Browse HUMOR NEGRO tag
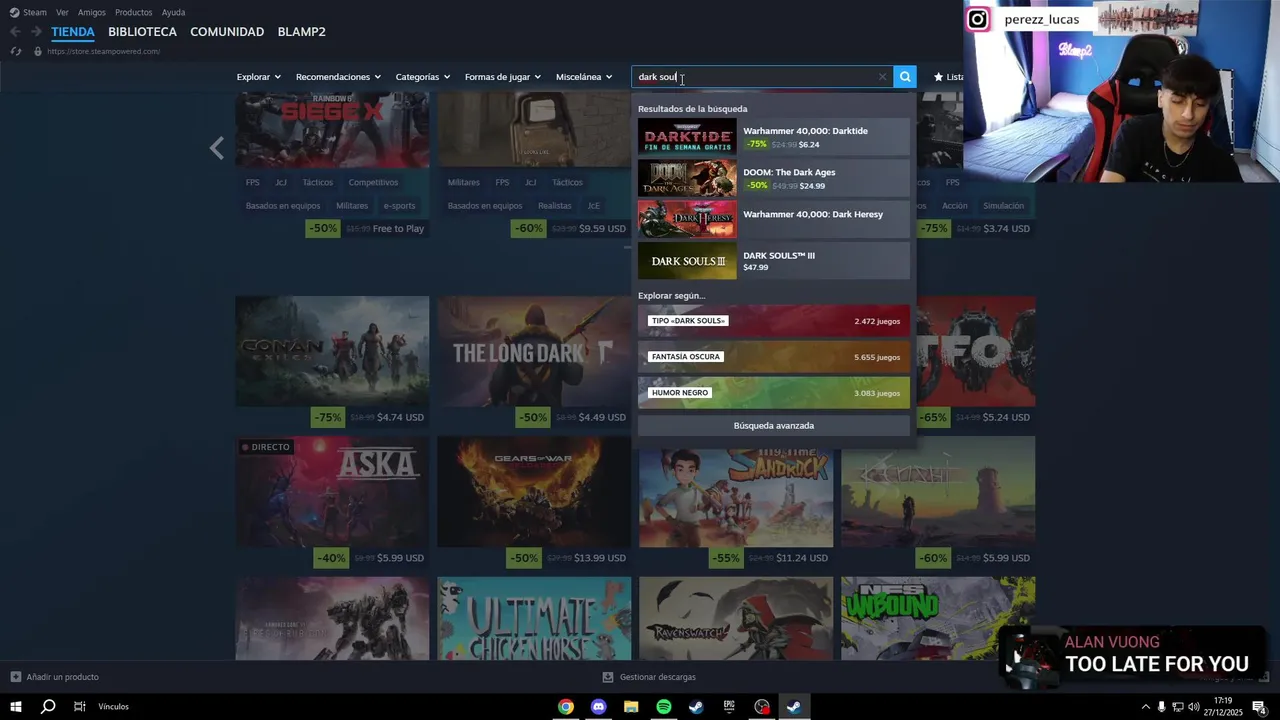The image size is (1280, 720). pos(774,393)
